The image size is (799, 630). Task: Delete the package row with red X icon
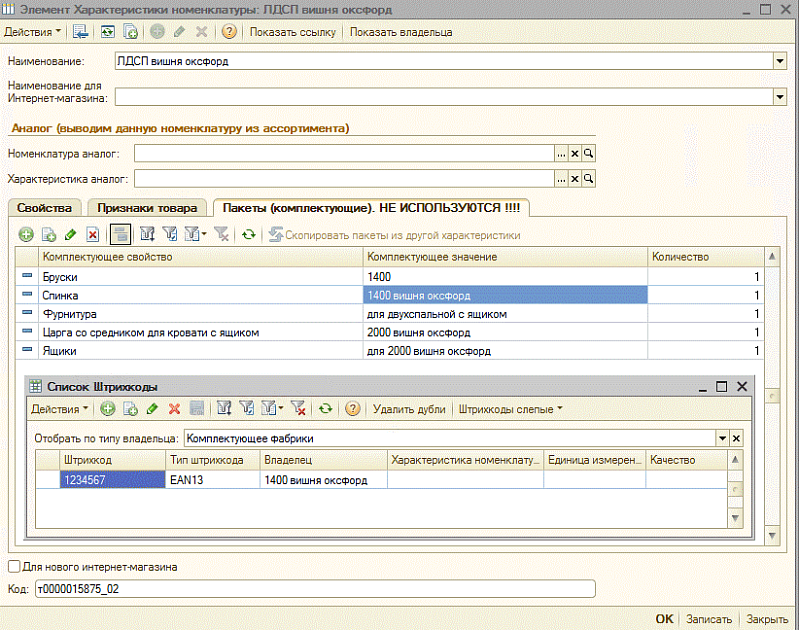coord(92,234)
